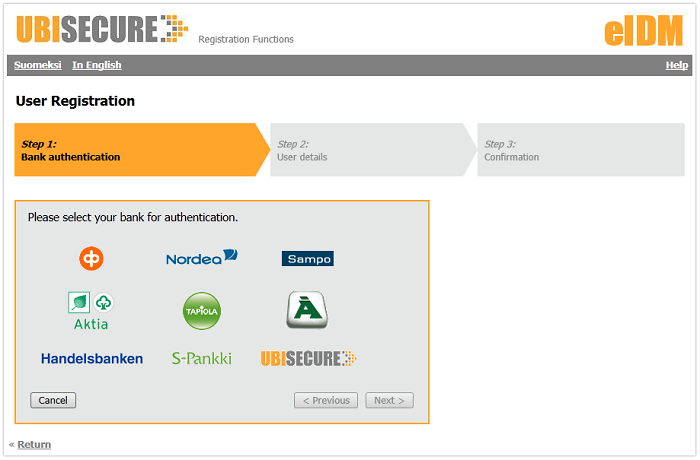The image size is (700, 460).
Task: Click the Next button
Action: tap(389, 400)
